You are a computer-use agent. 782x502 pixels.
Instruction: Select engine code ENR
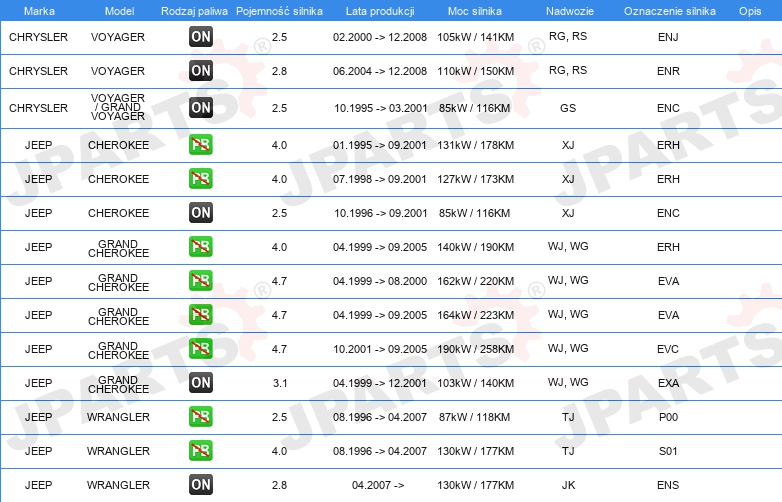(x=668, y=71)
